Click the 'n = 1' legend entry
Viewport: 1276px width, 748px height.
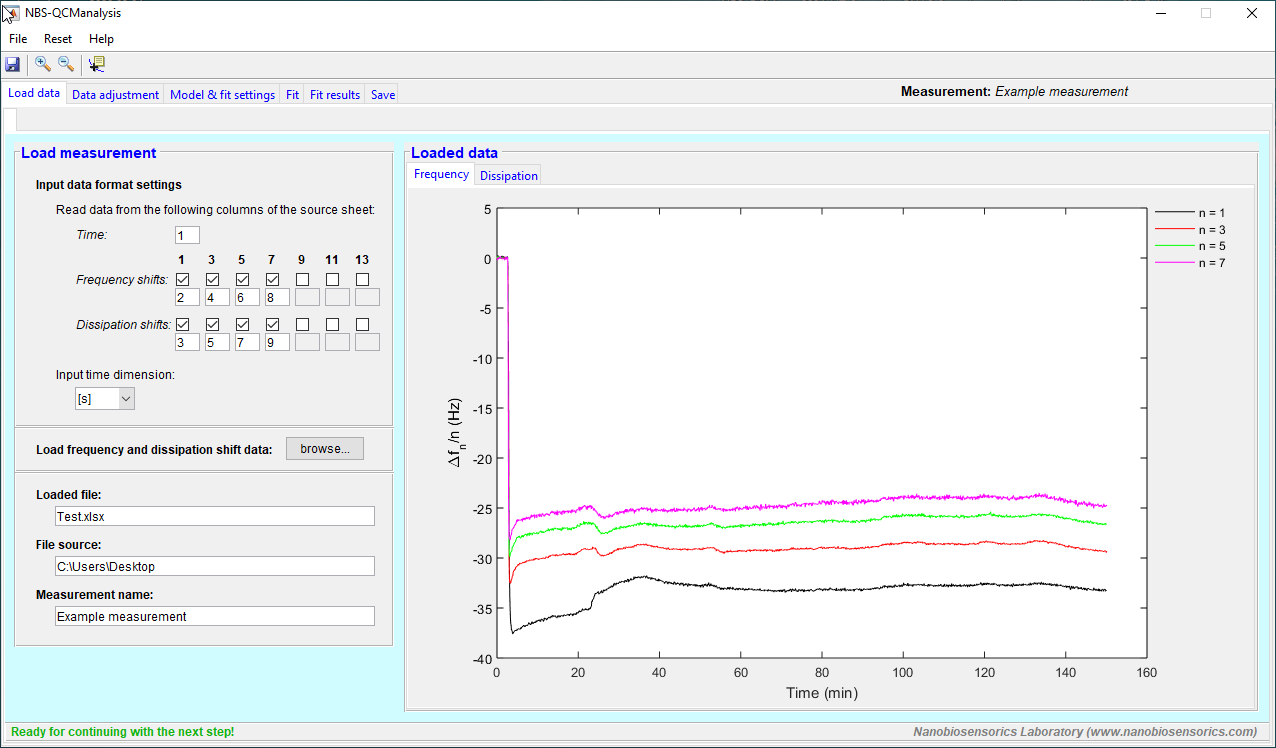pyautogui.click(x=1190, y=213)
